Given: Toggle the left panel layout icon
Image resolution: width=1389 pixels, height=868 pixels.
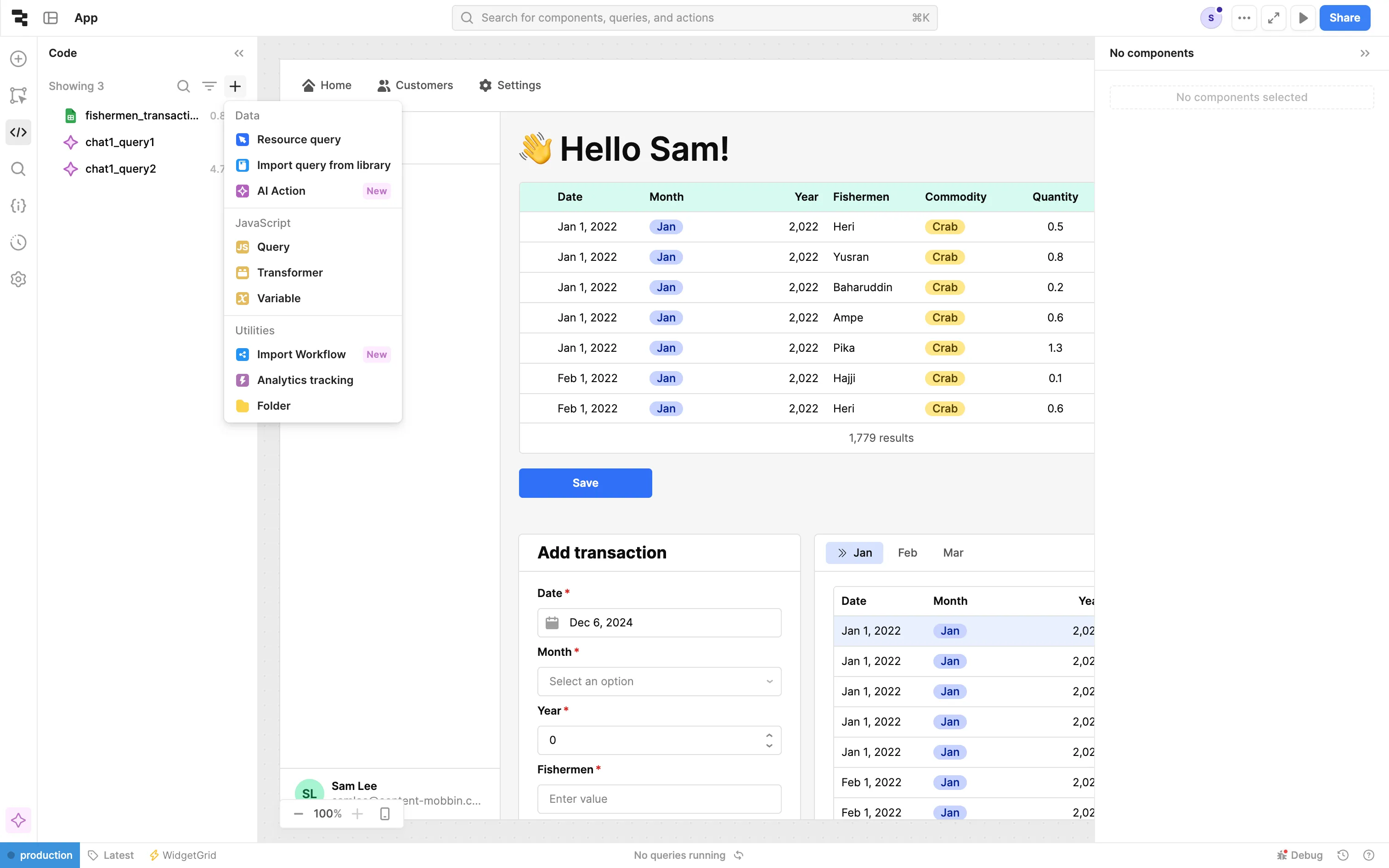Looking at the screenshot, I should (51, 18).
